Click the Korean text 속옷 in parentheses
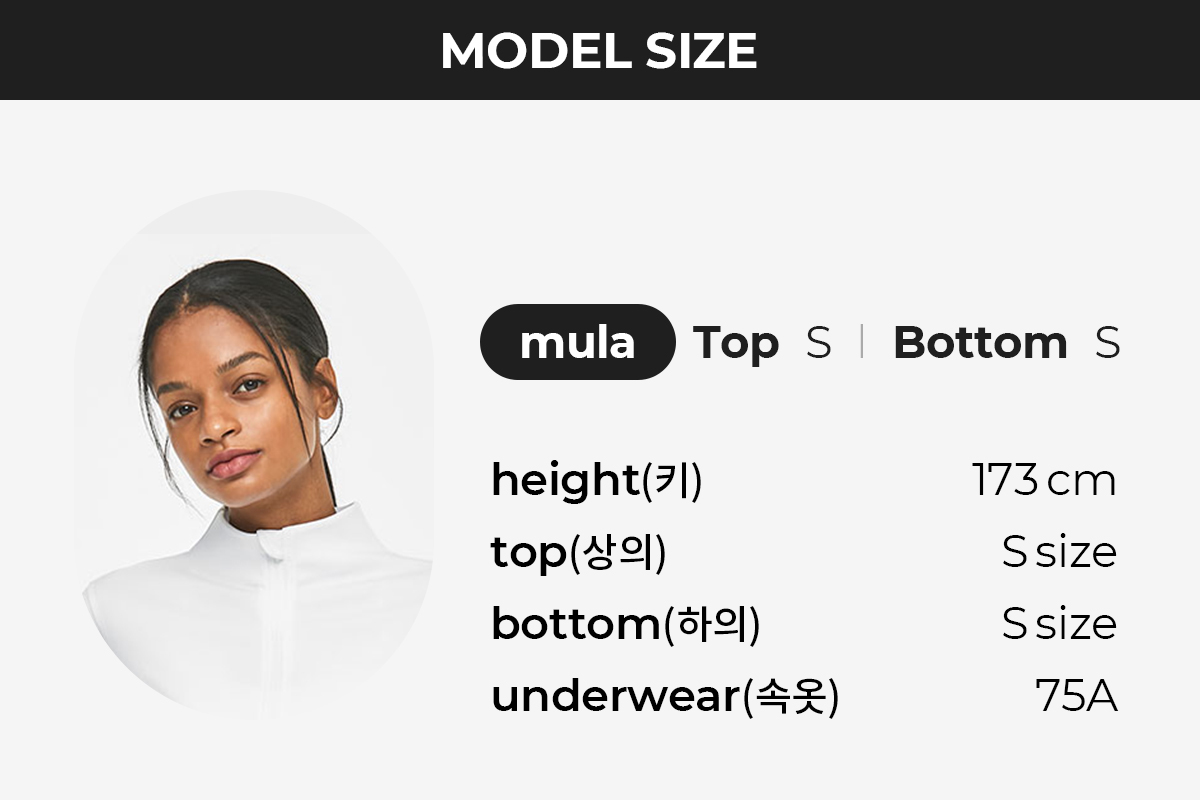This screenshot has width=1200, height=800. (x=790, y=697)
